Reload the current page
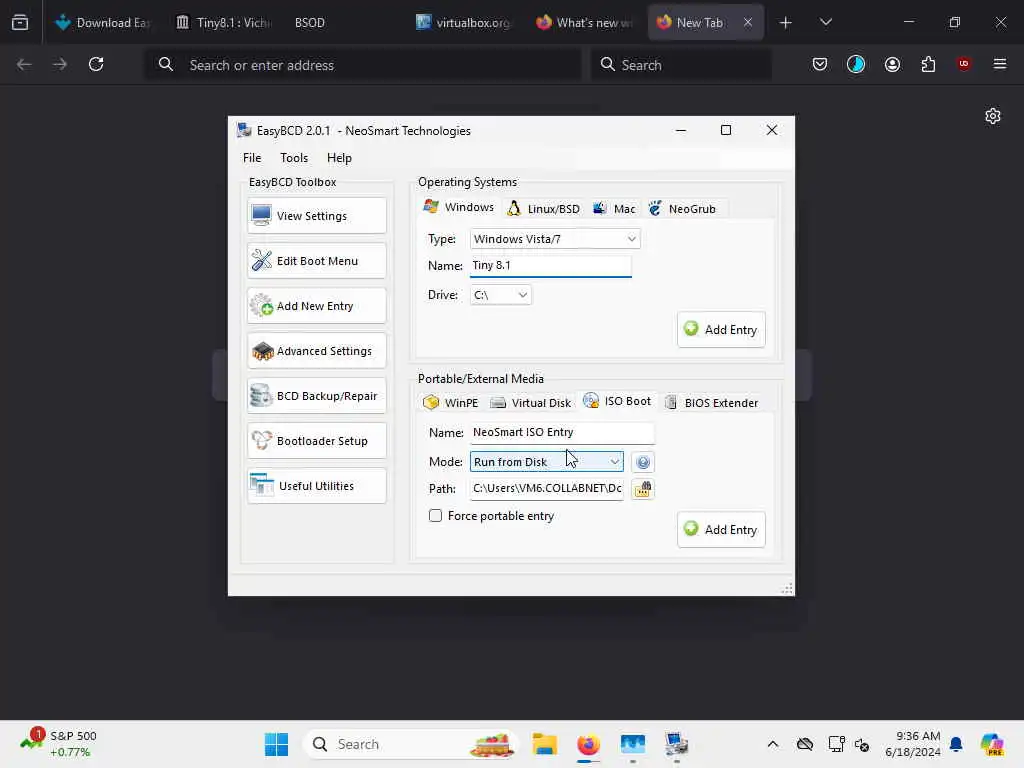The width and height of the screenshot is (1024, 768). click(96, 64)
